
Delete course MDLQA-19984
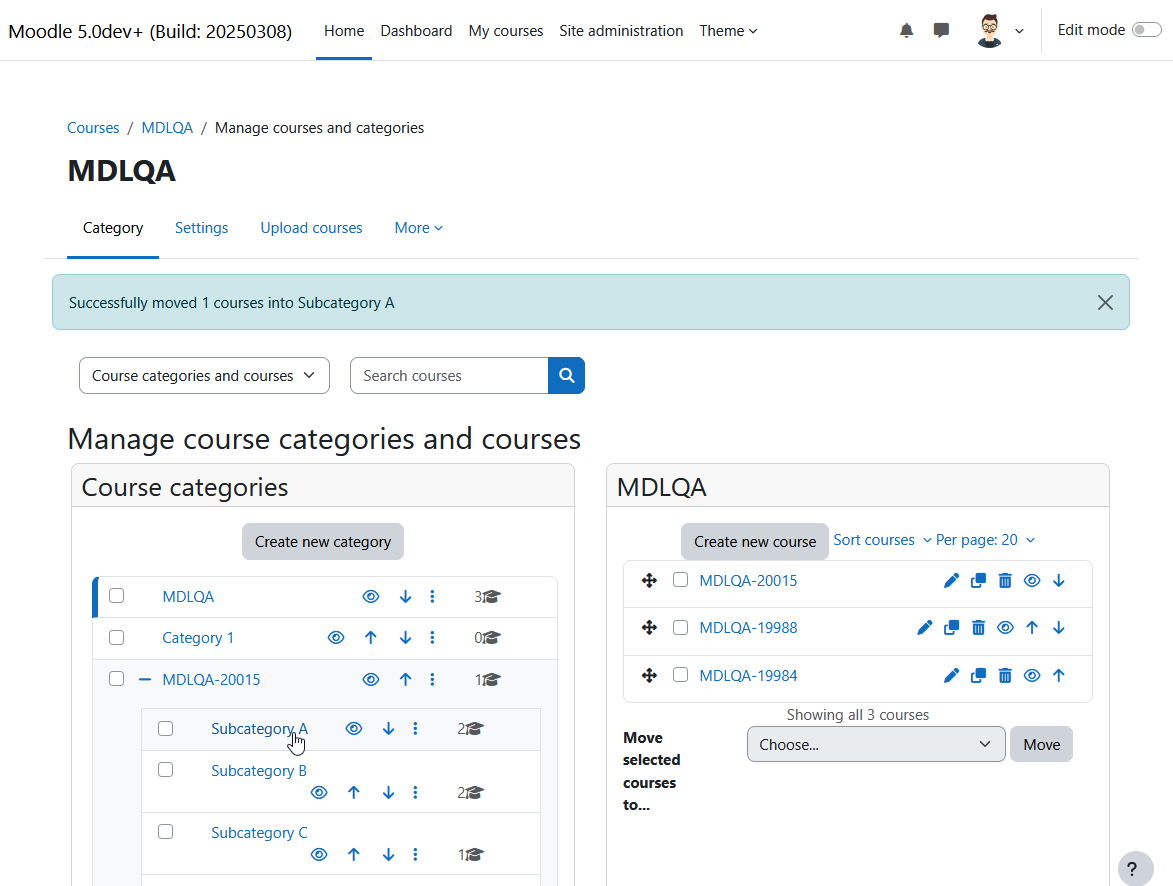[1005, 676]
